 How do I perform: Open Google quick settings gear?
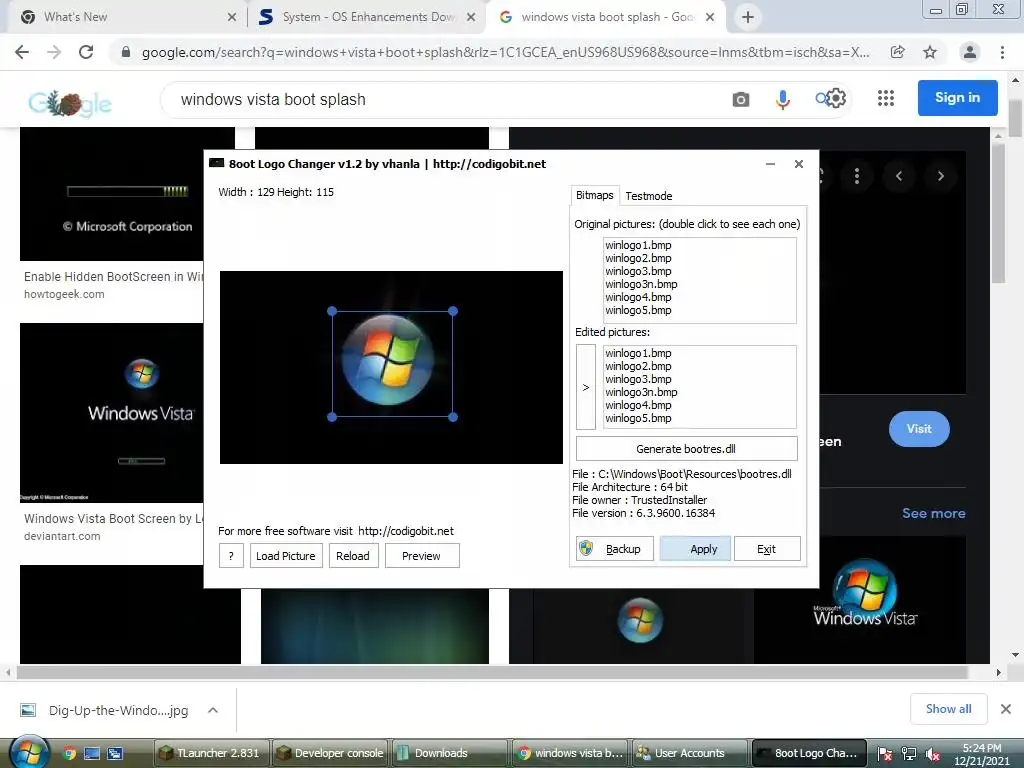point(837,99)
